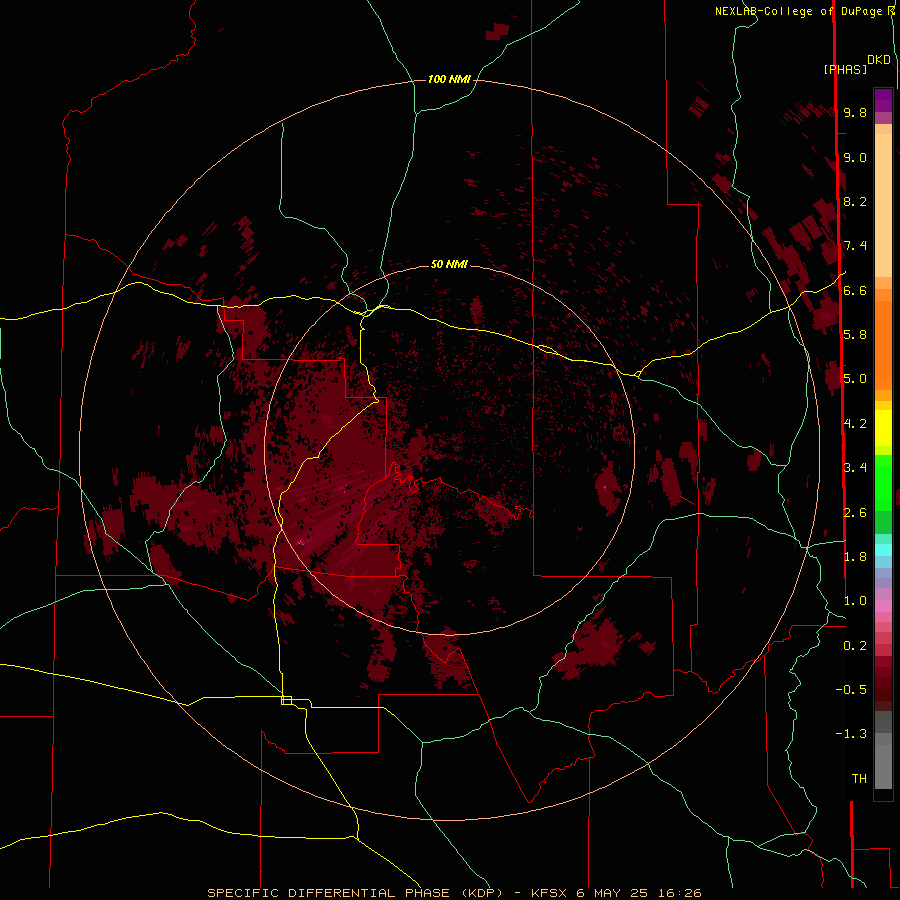Pick the yellow segment of the color bar

[x=883, y=428]
